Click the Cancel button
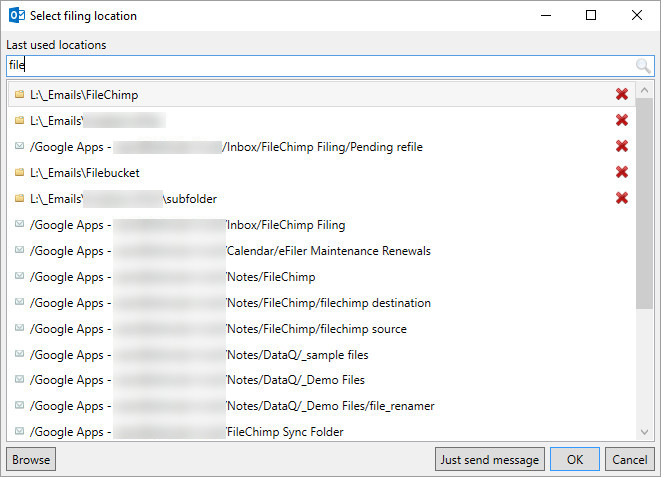 coord(630,459)
